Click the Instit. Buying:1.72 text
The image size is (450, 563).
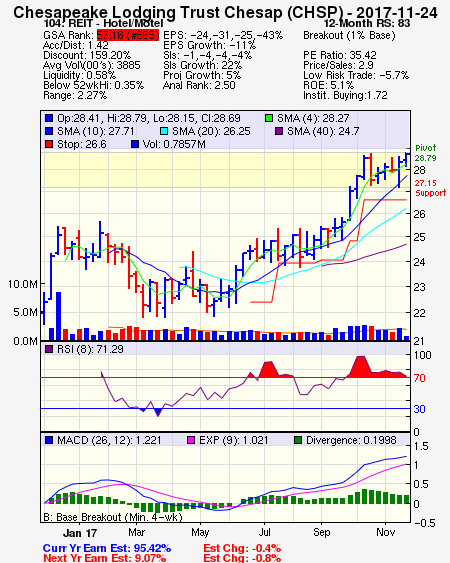pos(345,96)
